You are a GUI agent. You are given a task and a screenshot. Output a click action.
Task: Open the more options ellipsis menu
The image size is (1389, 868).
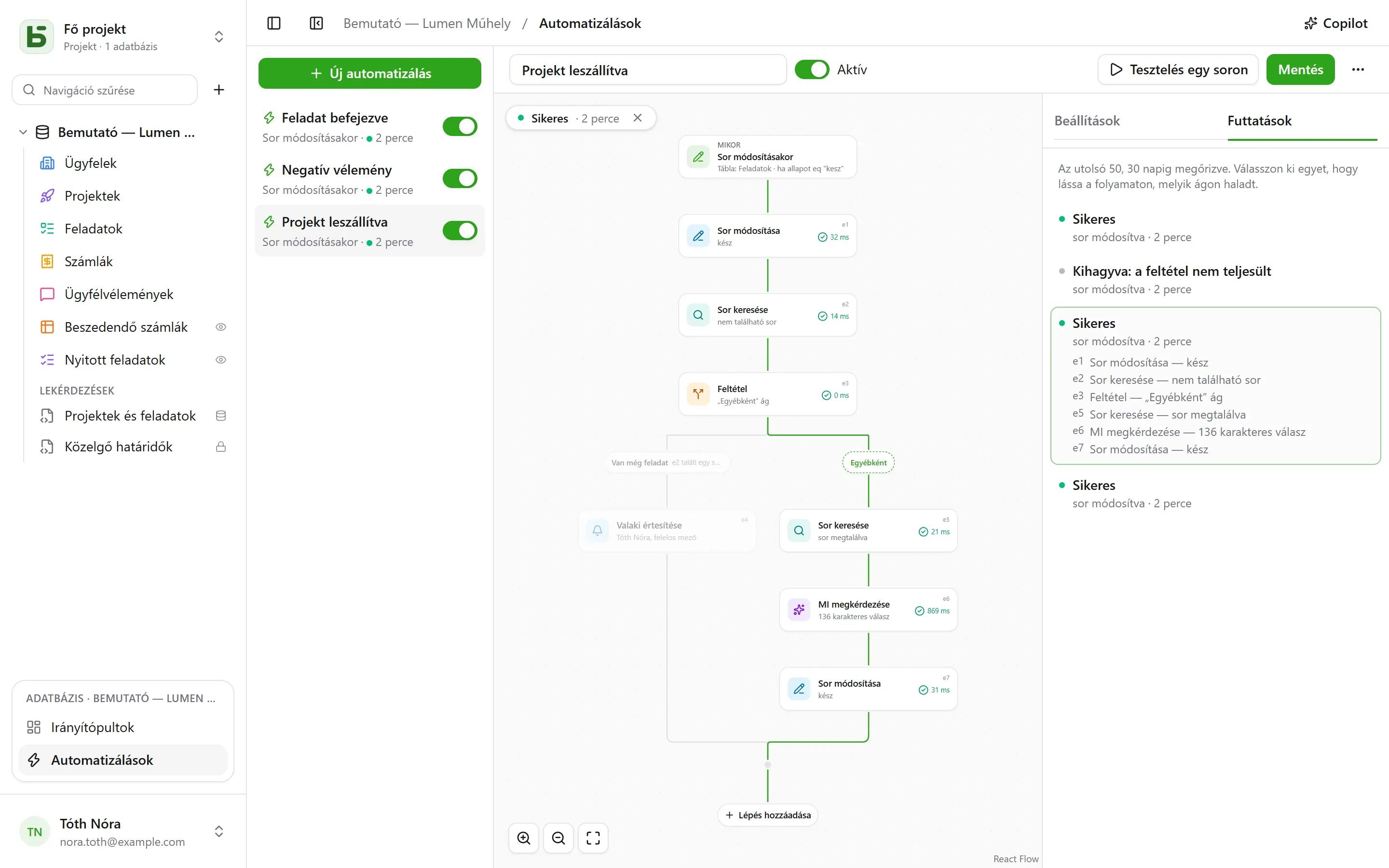[1358, 69]
